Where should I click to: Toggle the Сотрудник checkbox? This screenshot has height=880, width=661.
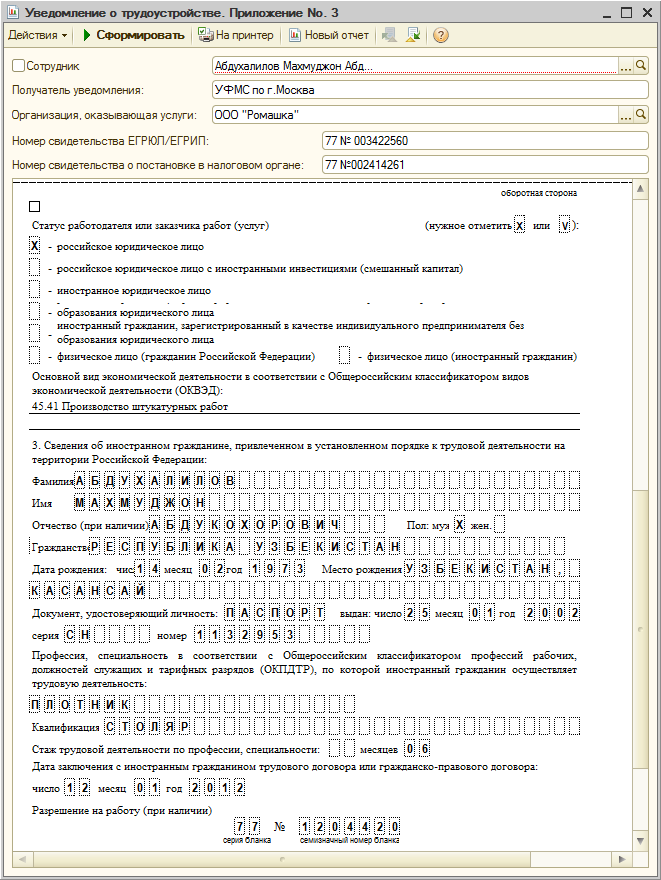[19, 66]
